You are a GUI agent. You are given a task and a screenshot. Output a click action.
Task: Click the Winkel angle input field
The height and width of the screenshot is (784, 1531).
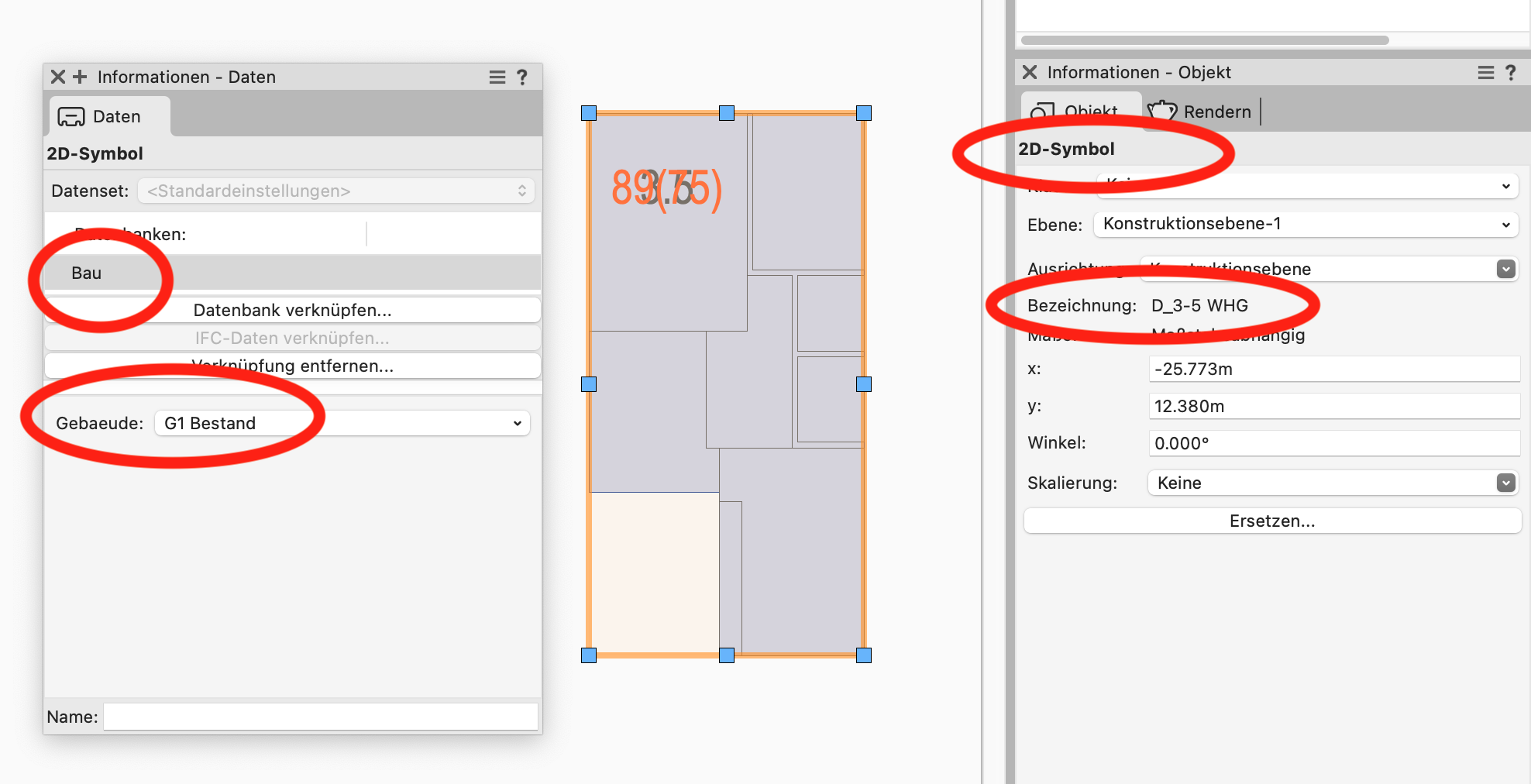(1333, 443)
